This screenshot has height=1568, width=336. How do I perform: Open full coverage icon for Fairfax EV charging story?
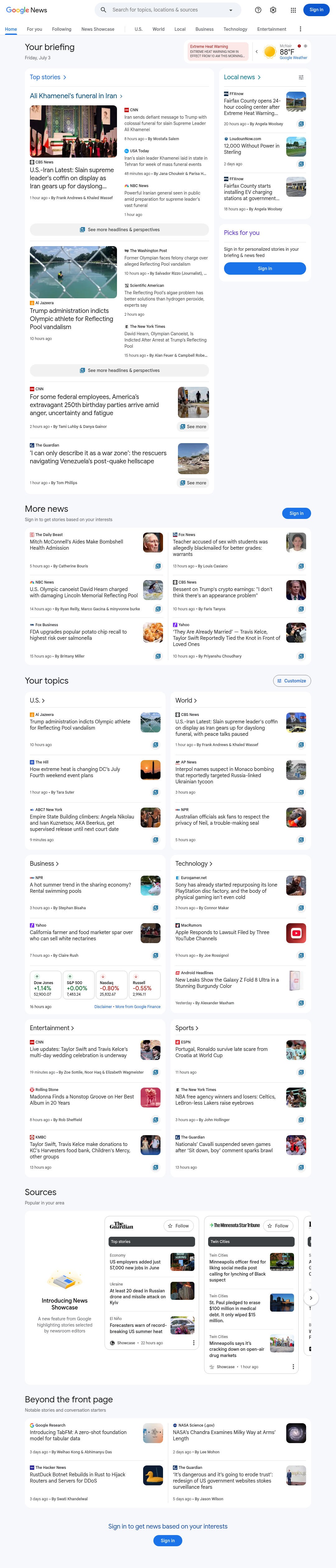tap(301, 209)
